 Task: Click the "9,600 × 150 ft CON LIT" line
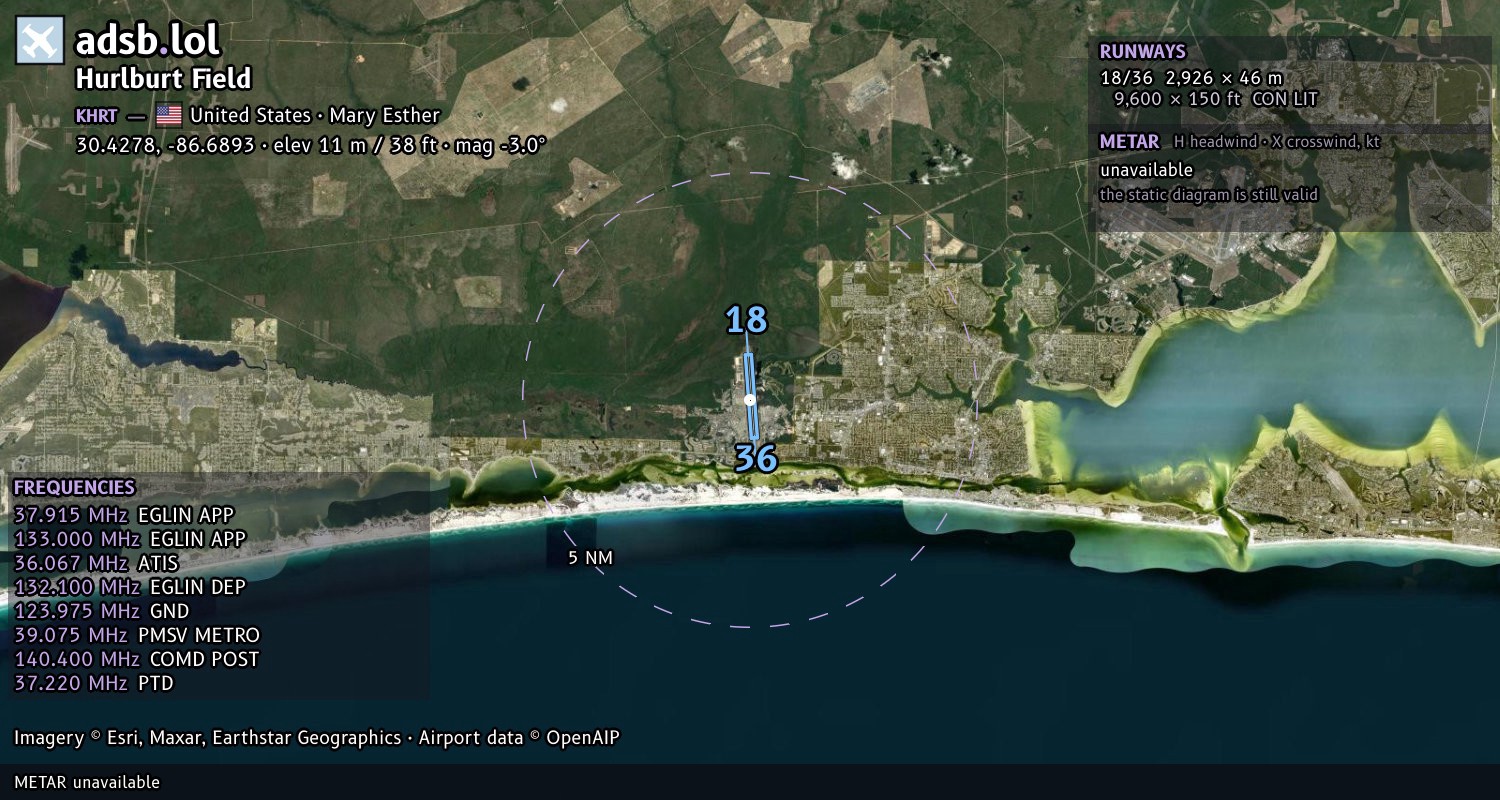pyautogui.click(x=1217, y=99)
